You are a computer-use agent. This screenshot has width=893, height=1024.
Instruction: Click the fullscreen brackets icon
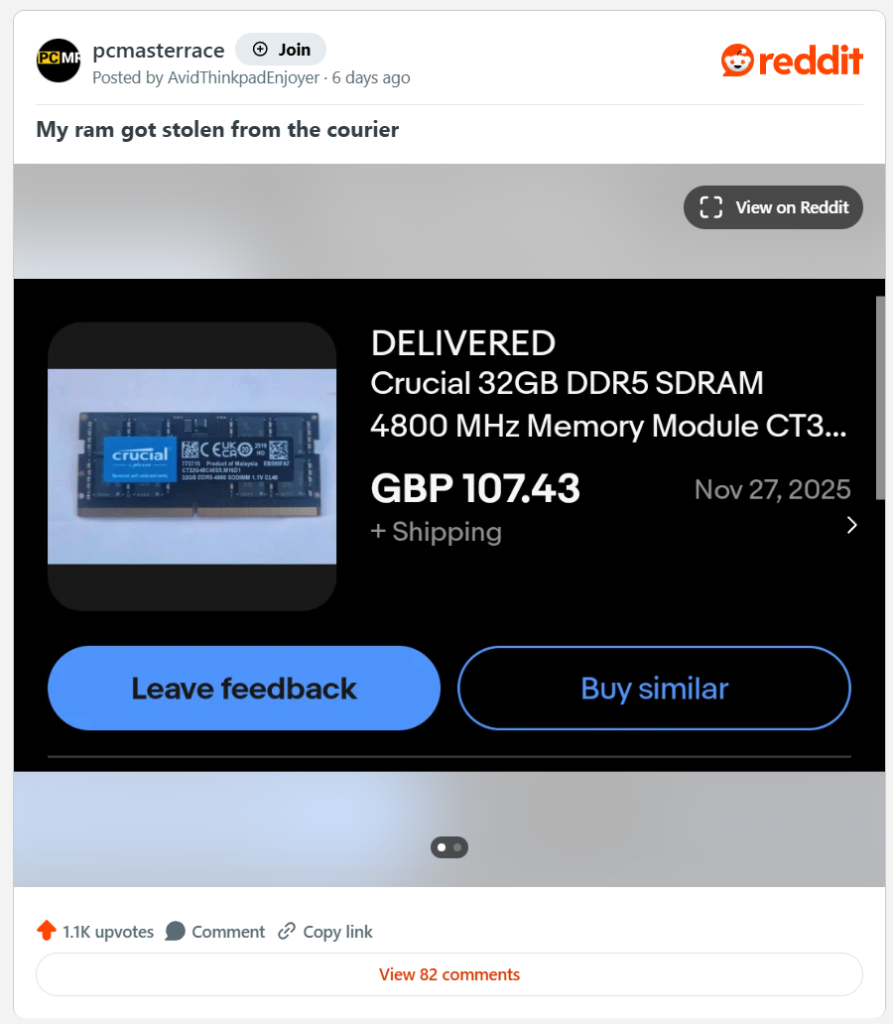click(x=711, y=208)
